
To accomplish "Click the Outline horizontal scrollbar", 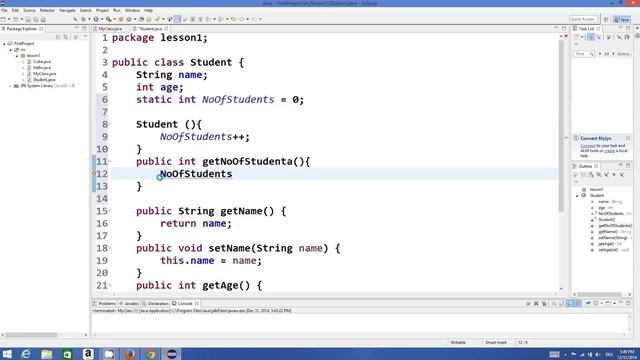I will (599, 294).
